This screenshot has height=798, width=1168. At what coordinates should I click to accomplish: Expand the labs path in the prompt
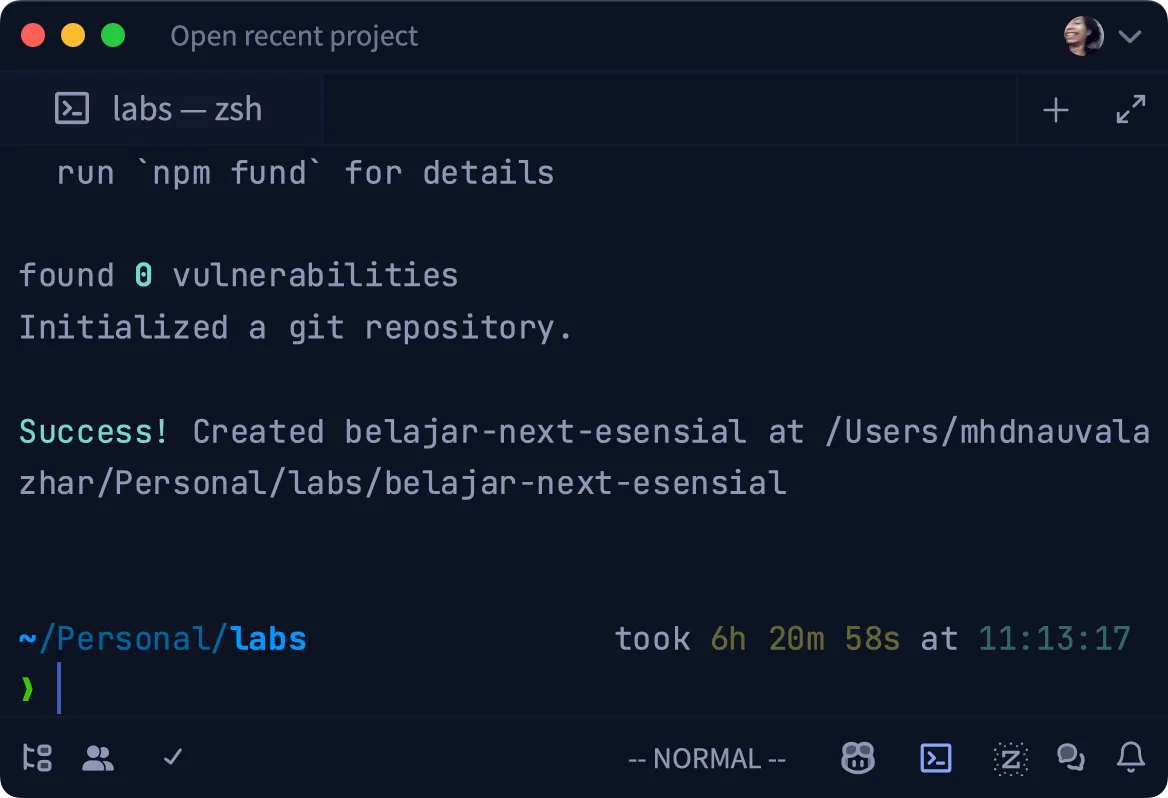point(268,638)
